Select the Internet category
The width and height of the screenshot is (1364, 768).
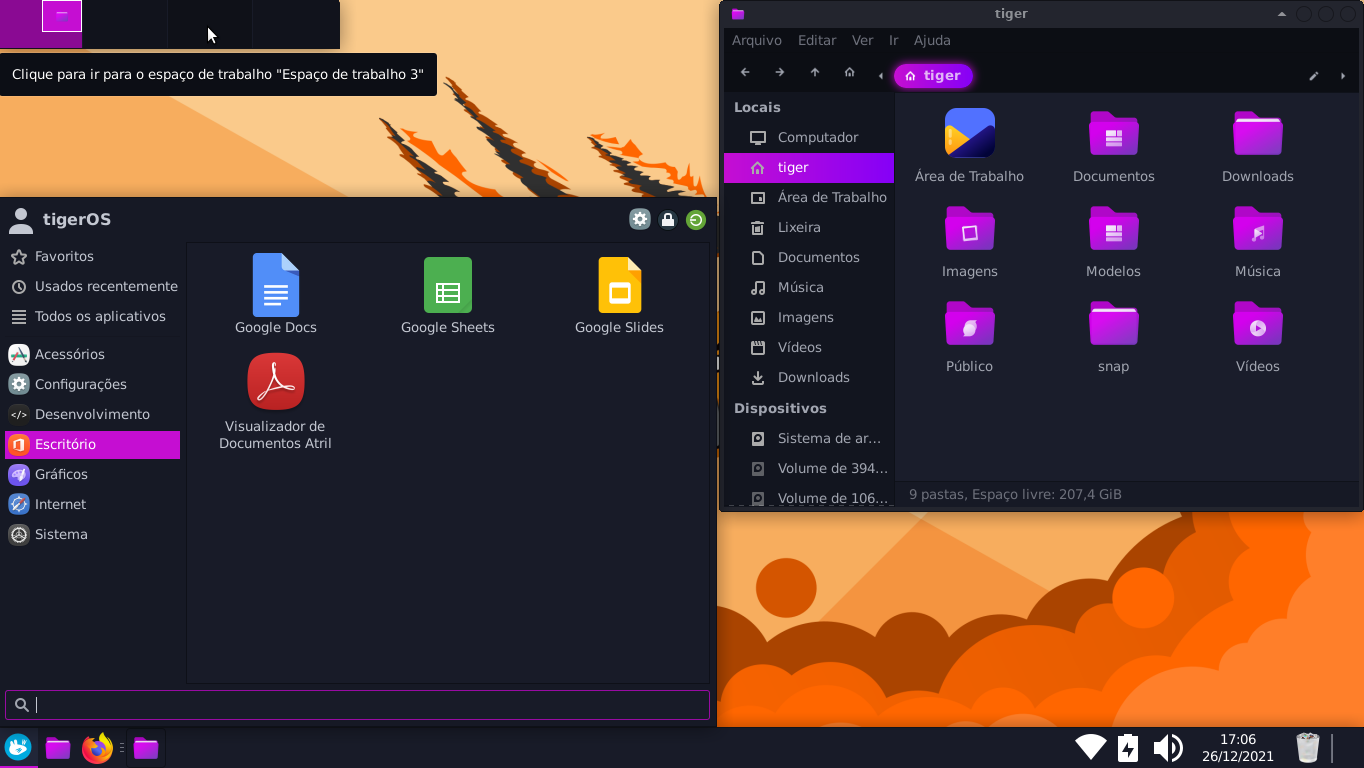point(93,504)
